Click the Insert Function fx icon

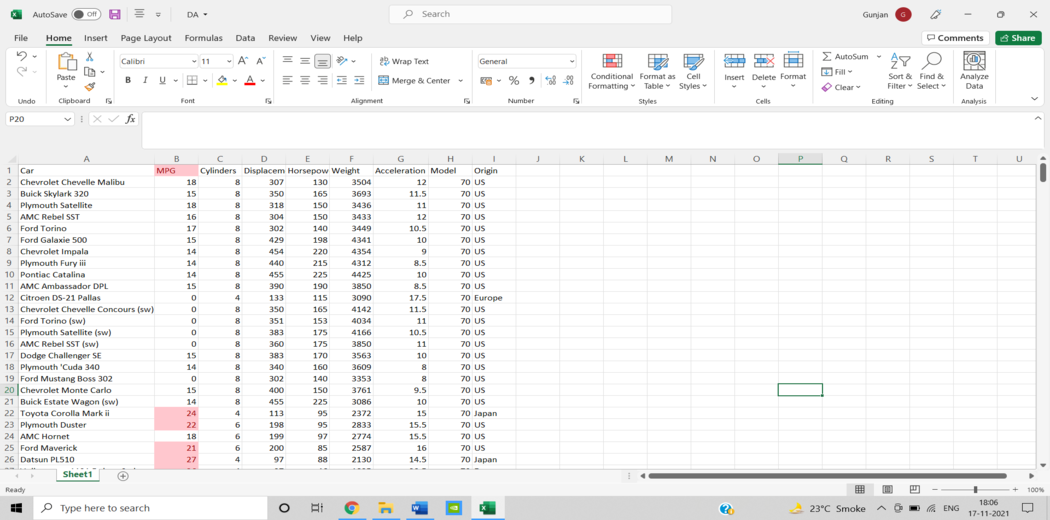point(131,118)
